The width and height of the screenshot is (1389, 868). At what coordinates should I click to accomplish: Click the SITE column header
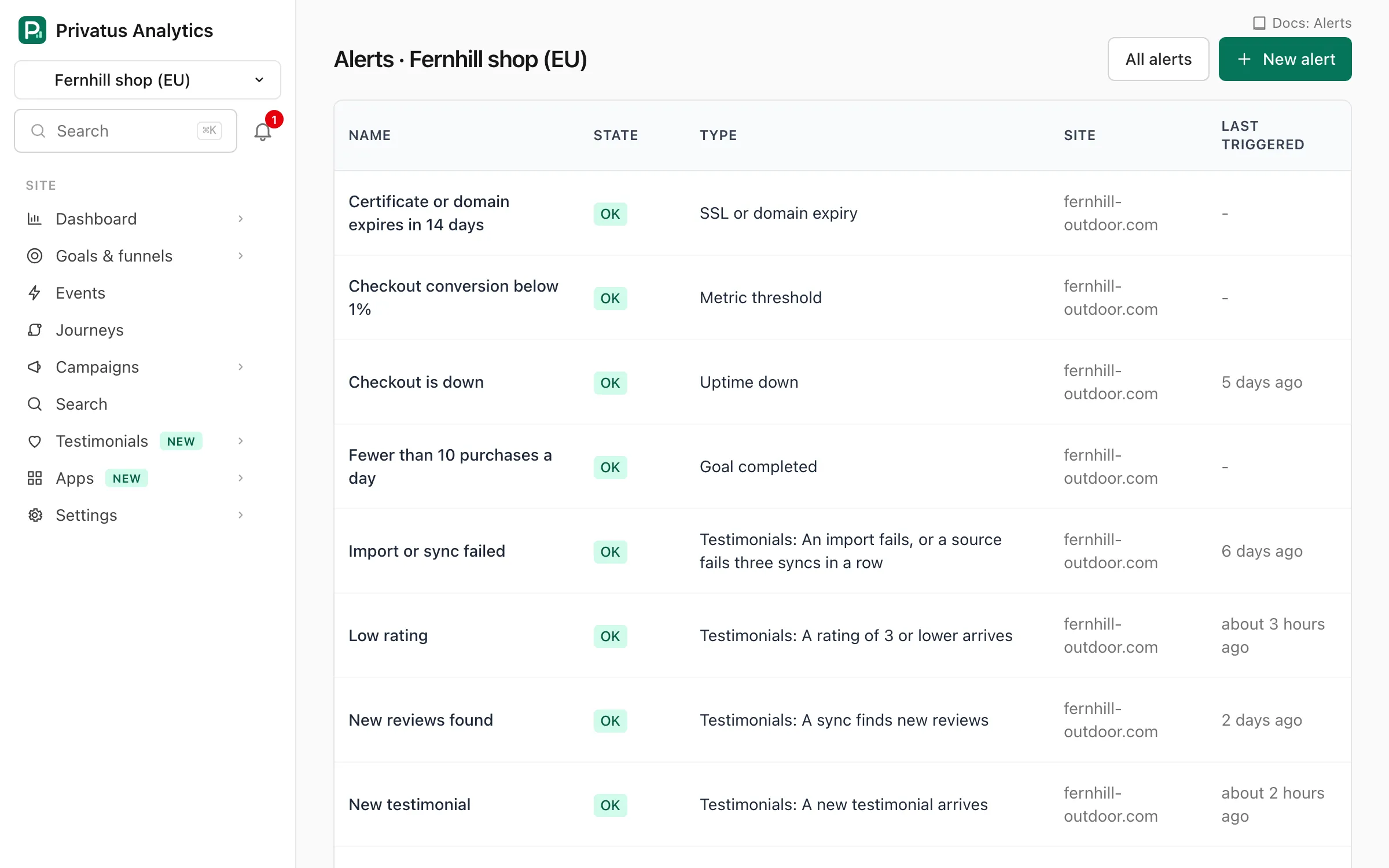pos(1079,135)
